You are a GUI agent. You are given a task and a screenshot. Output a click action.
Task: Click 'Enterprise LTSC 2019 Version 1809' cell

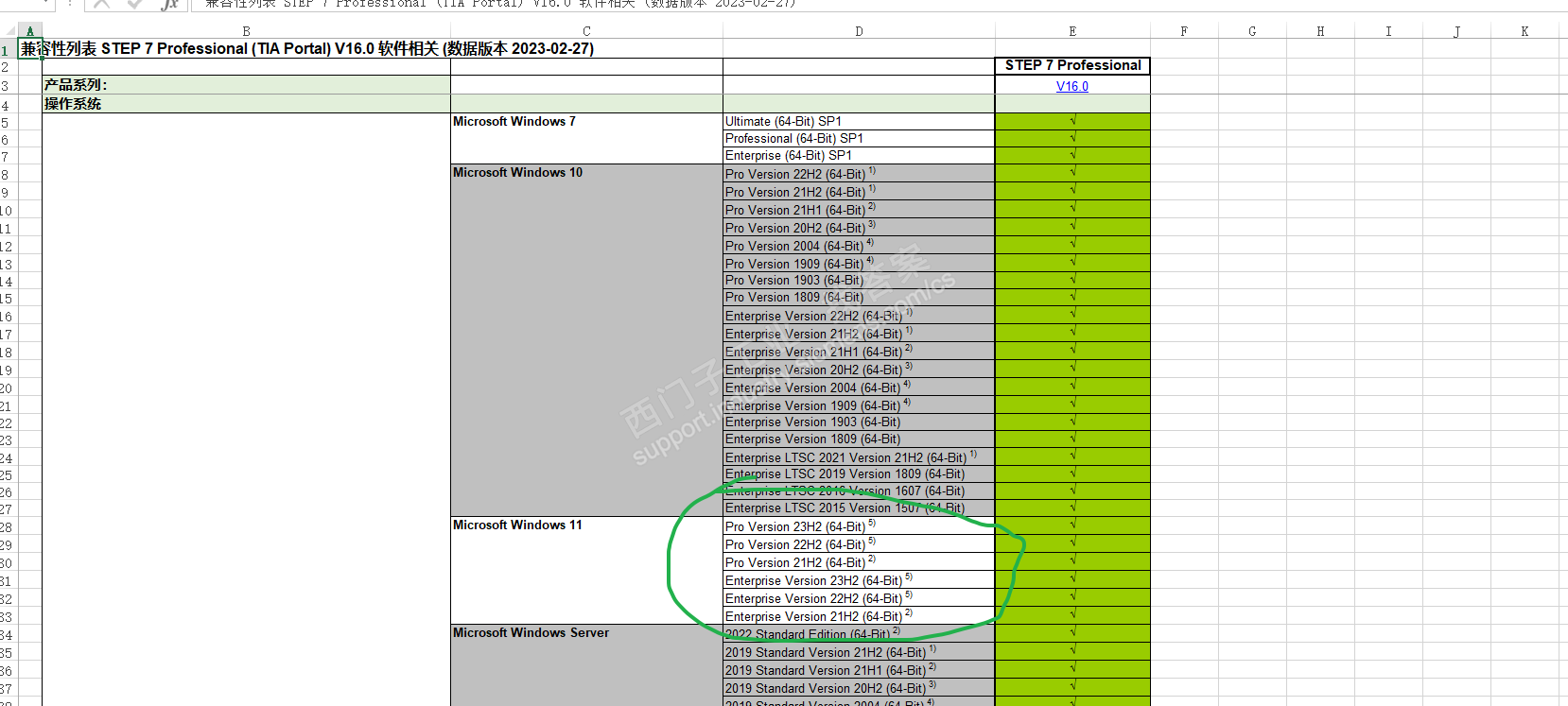859,474
